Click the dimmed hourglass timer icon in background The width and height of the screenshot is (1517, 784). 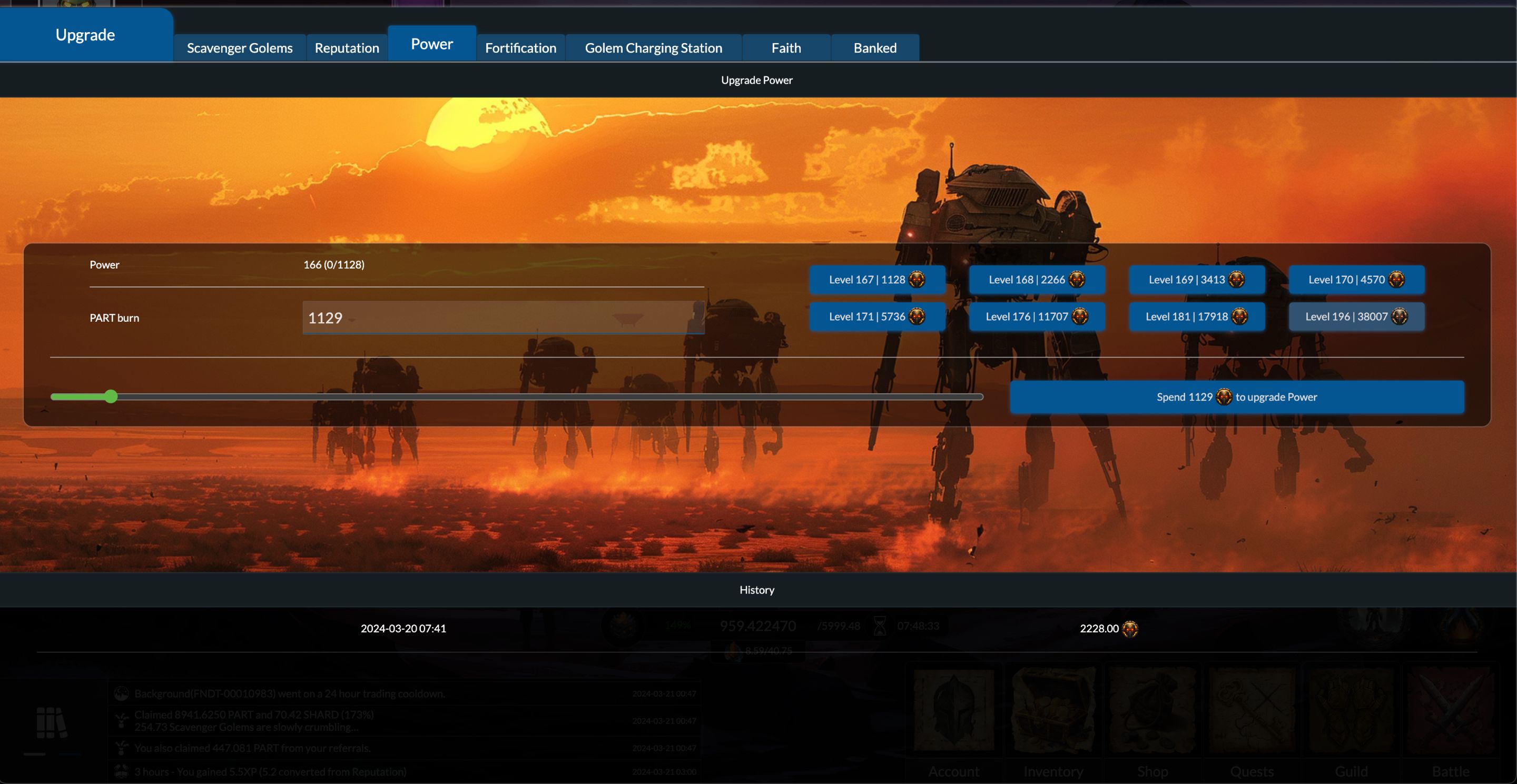pos(880,626)
